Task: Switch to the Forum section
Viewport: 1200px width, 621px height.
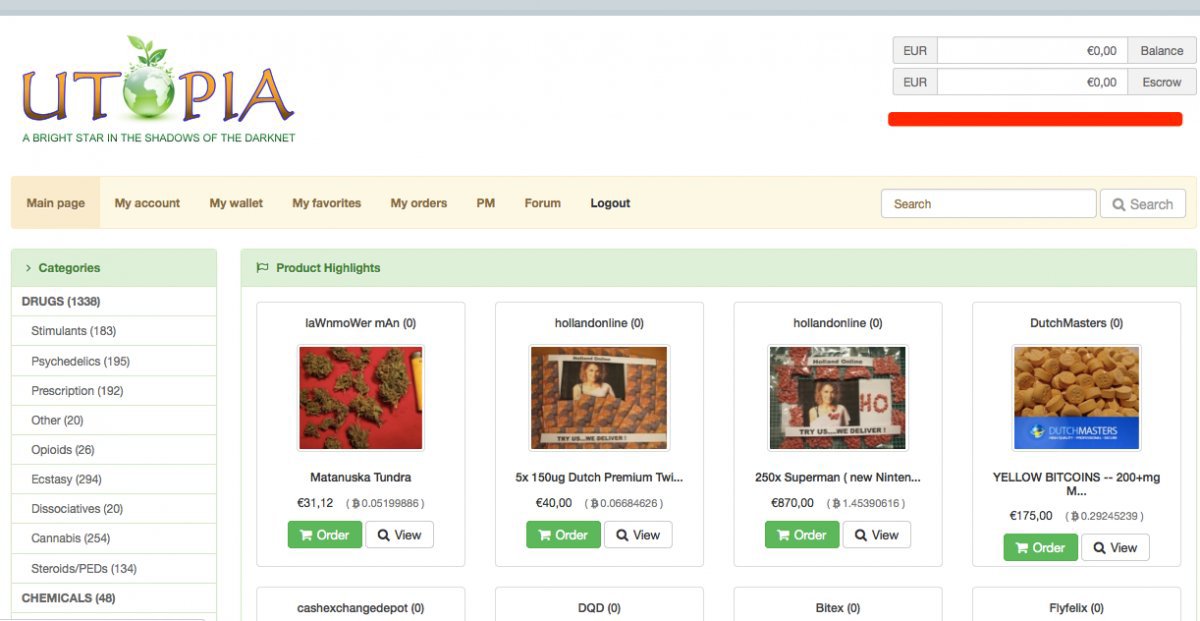Action: 542,203
